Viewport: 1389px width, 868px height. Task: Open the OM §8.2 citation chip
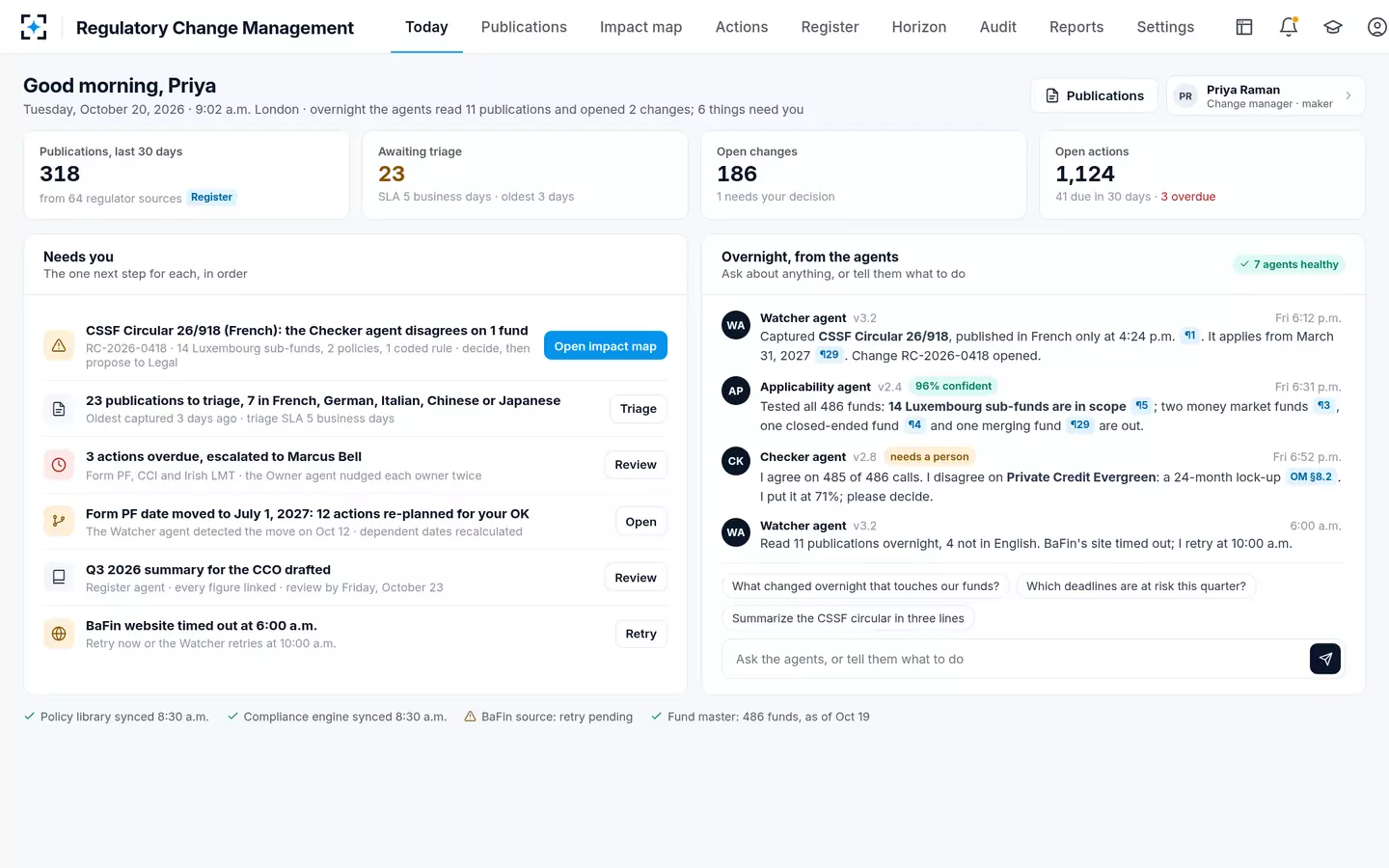1311,476
